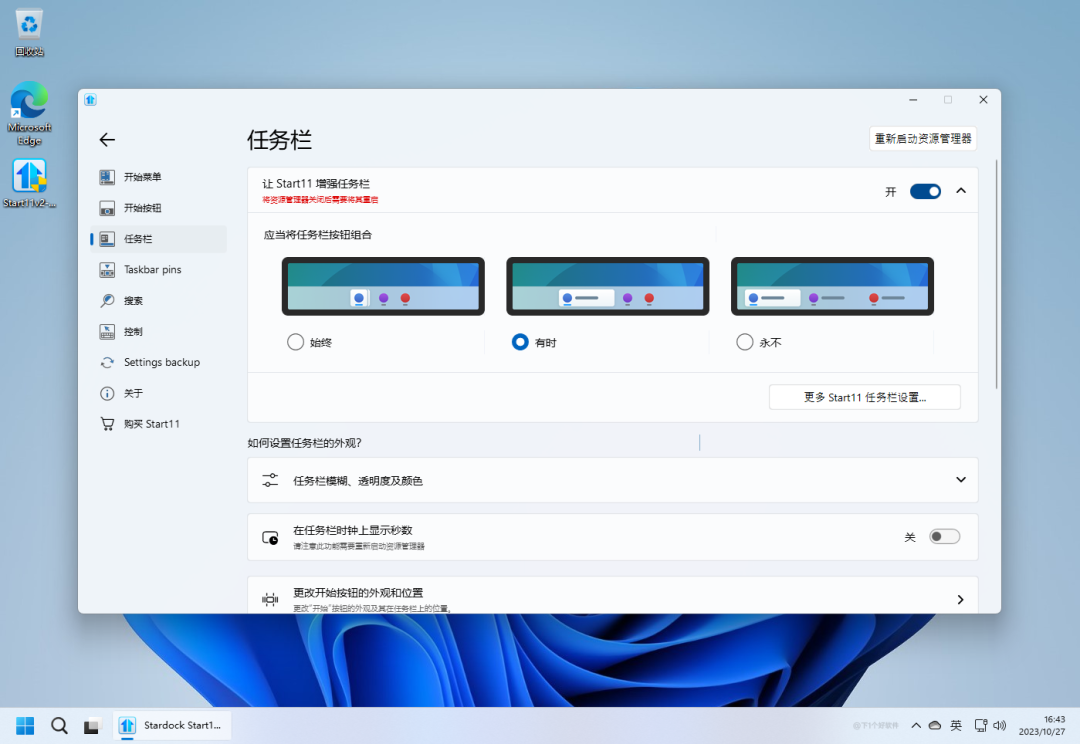Screen dimensions: 1080x744
Task: Show hidden tray icons chevron
Action: click(916, 725)
